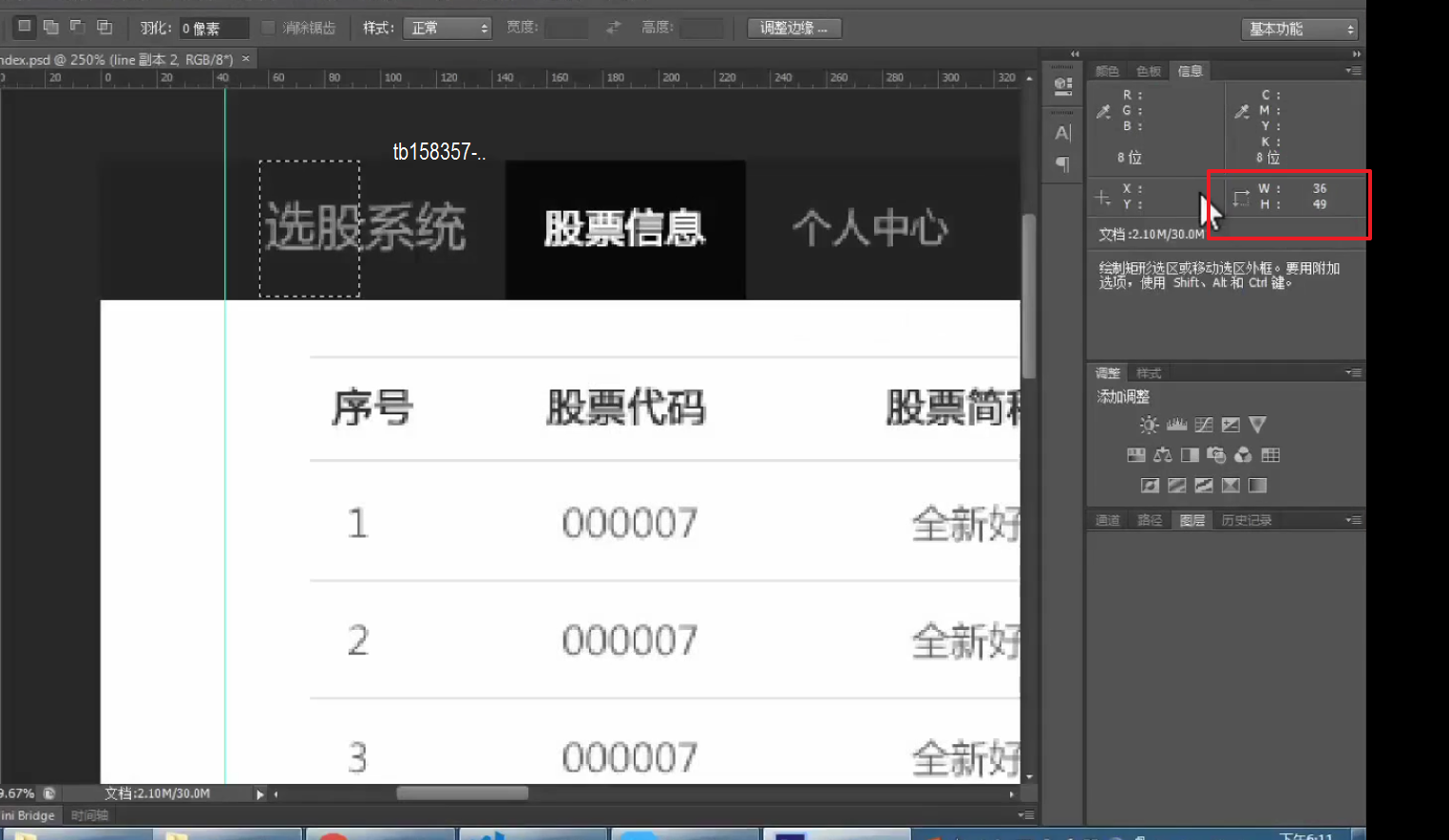Open the Paragraph panel icon
This screenshot has height=840, width=1449.
click(x=1063, y=164)
